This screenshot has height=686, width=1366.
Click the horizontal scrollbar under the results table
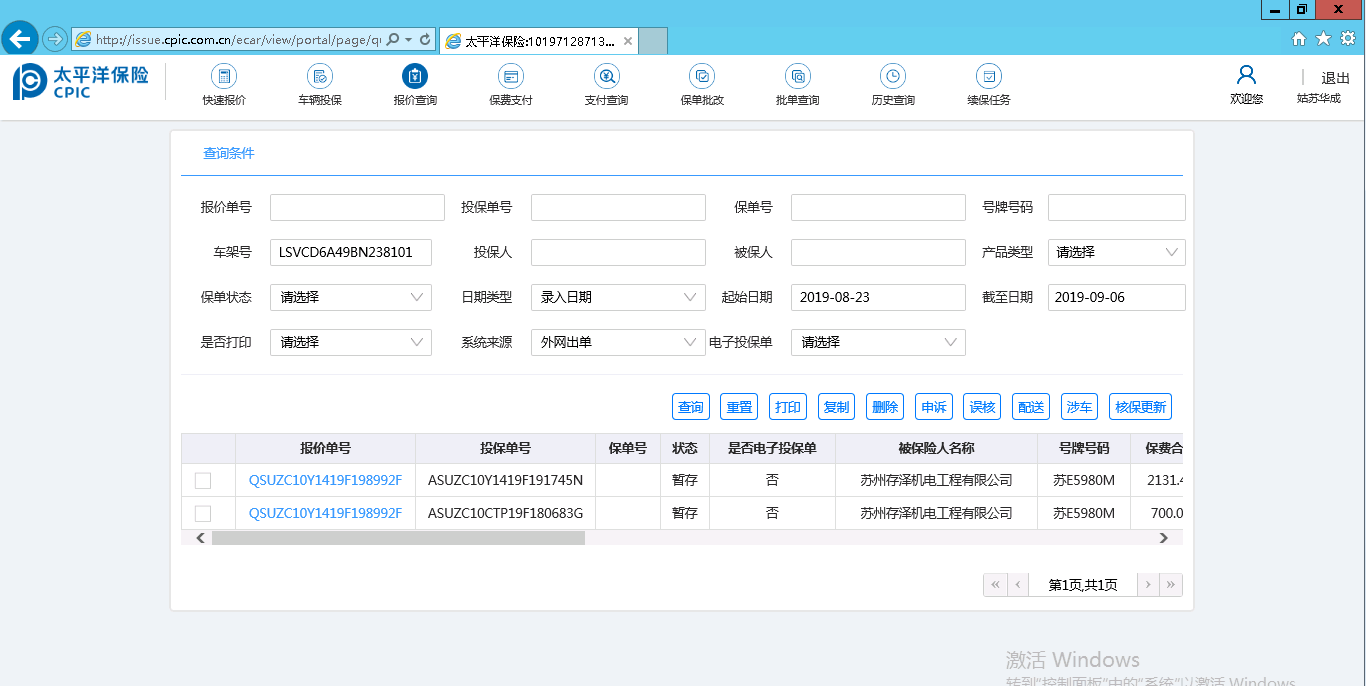(398, 538)
